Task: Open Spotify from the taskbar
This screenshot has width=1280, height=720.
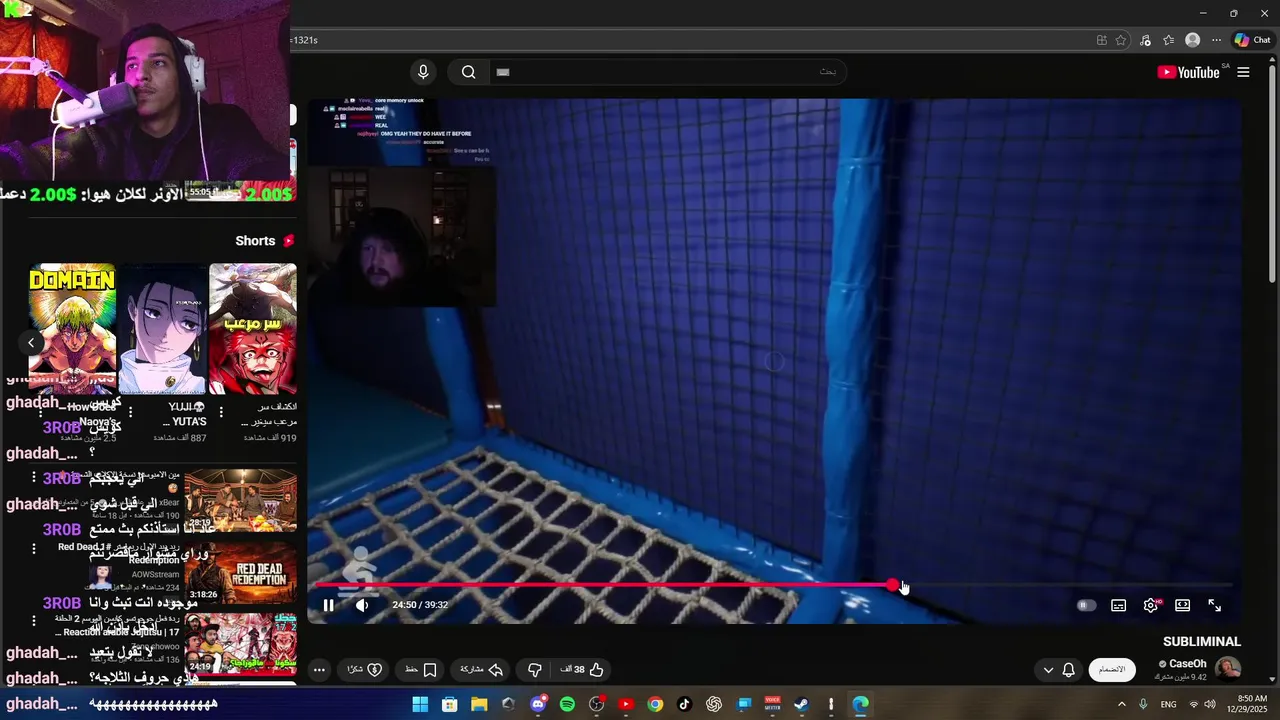Action: click(567, 704)
